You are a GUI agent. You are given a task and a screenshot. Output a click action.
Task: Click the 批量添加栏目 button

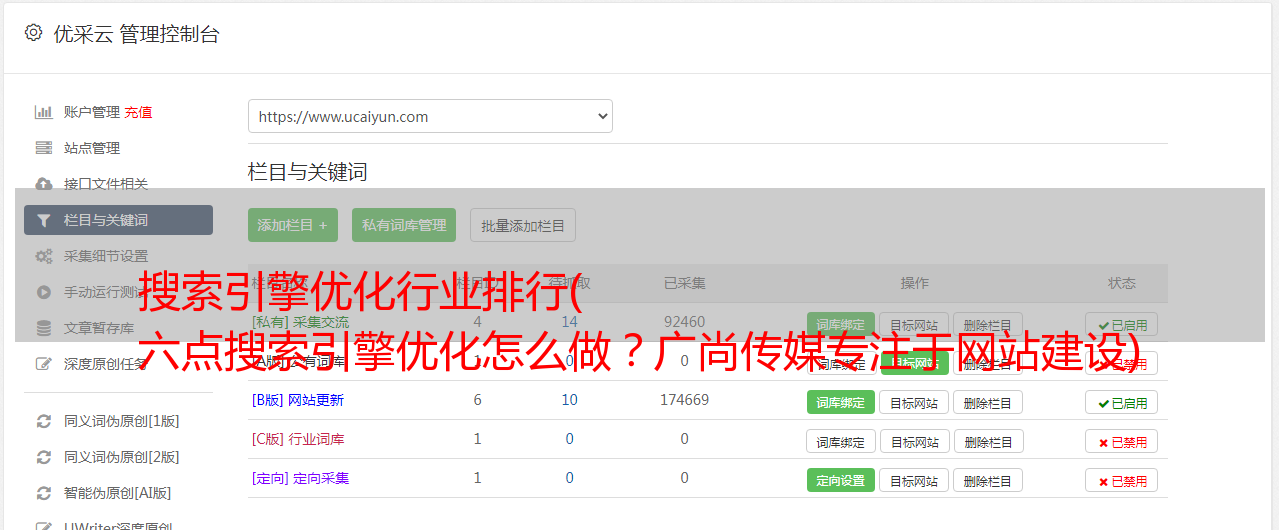[x=523, y=225]
